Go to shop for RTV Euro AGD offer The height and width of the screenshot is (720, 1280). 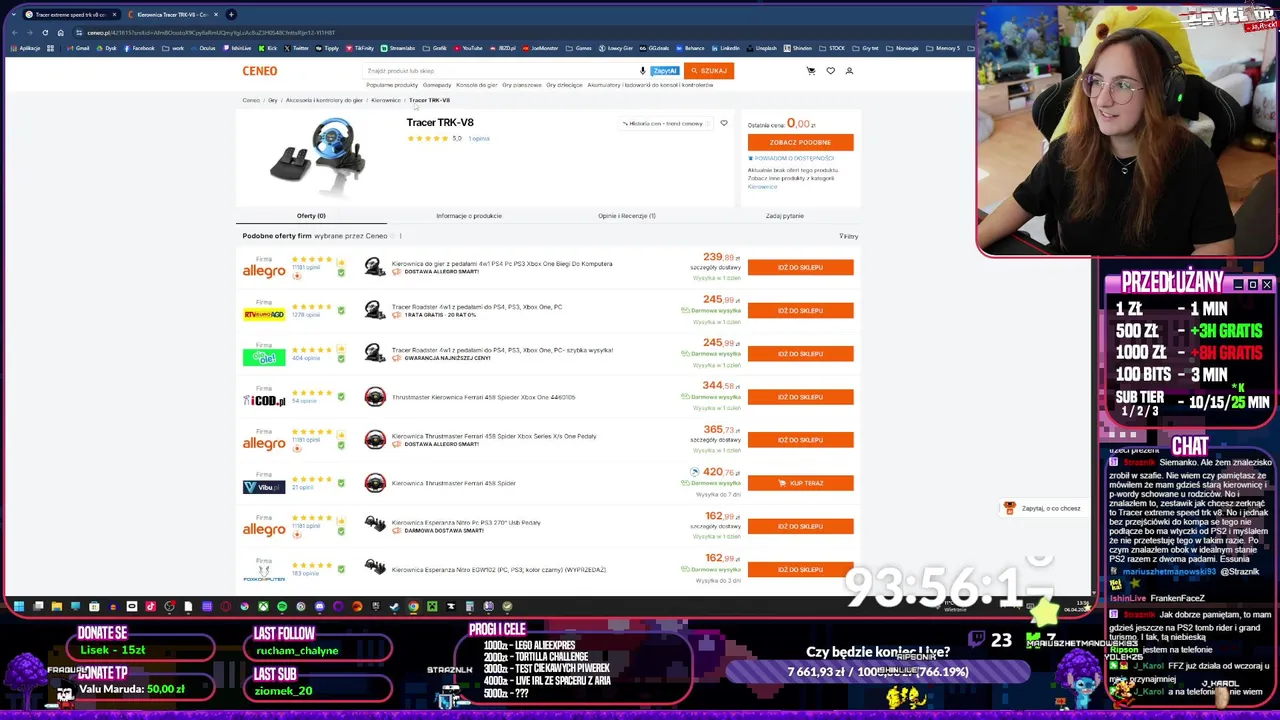[800, 310]
